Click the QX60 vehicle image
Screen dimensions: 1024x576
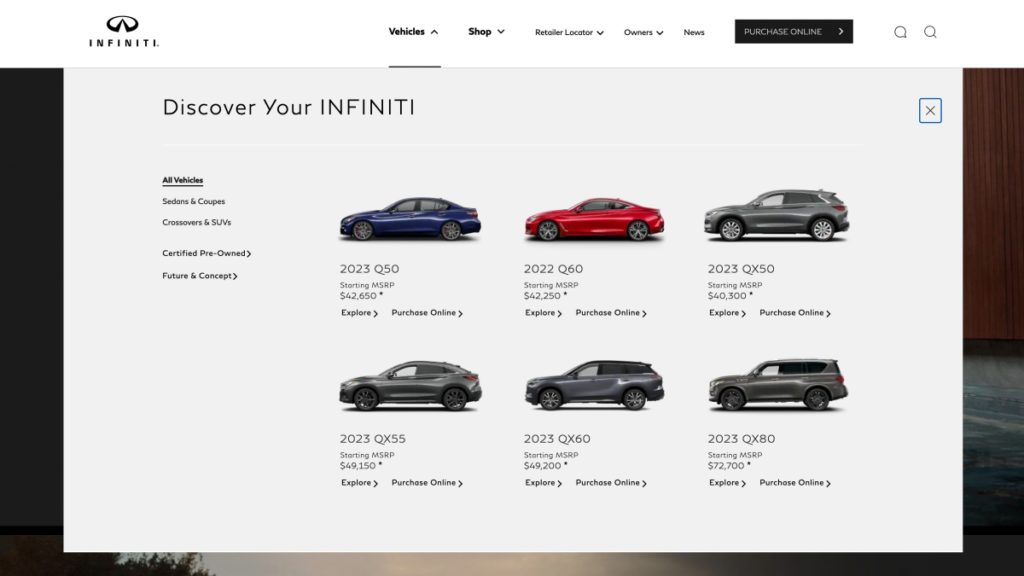[594, 385]
